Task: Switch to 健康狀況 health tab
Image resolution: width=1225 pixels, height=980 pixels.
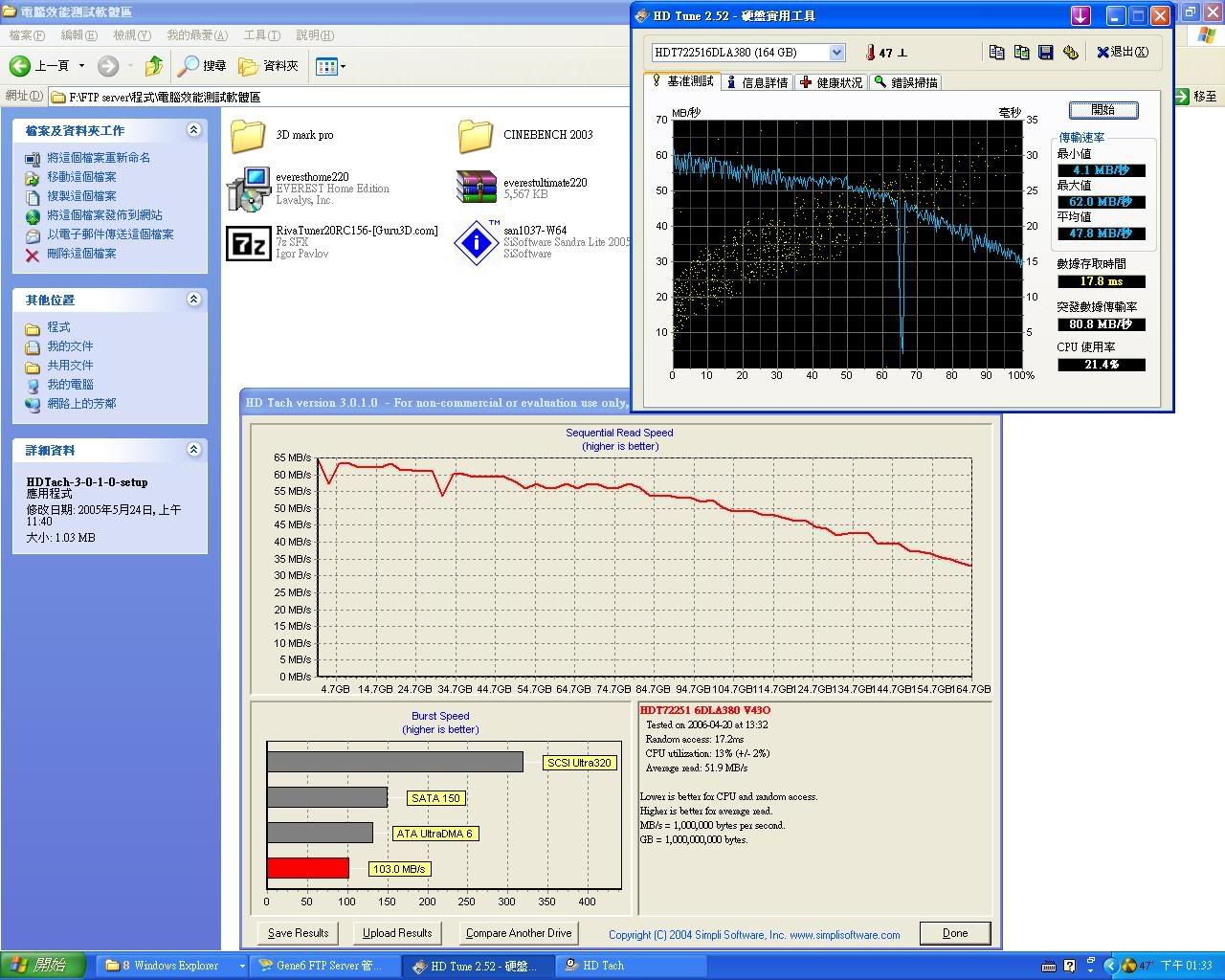Action: point(832,82)
